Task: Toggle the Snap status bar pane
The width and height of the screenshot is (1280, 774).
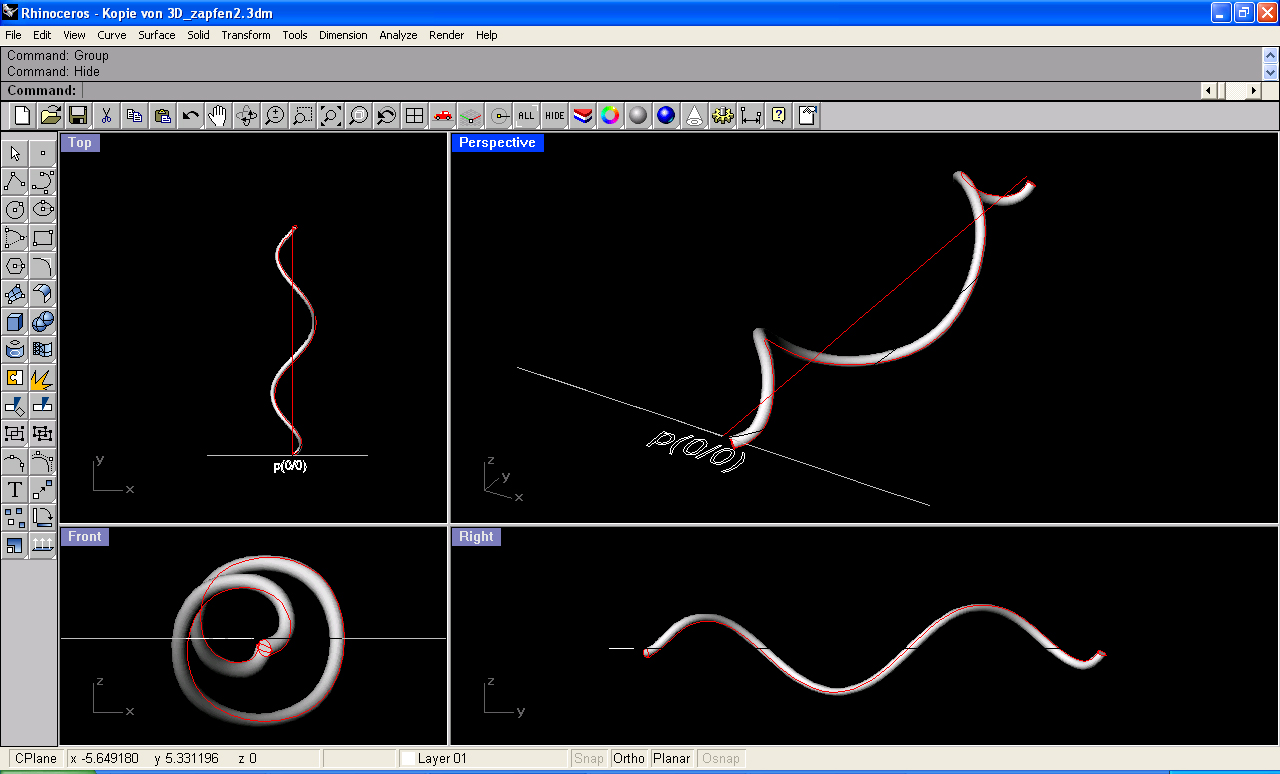Action: (589, 759)
